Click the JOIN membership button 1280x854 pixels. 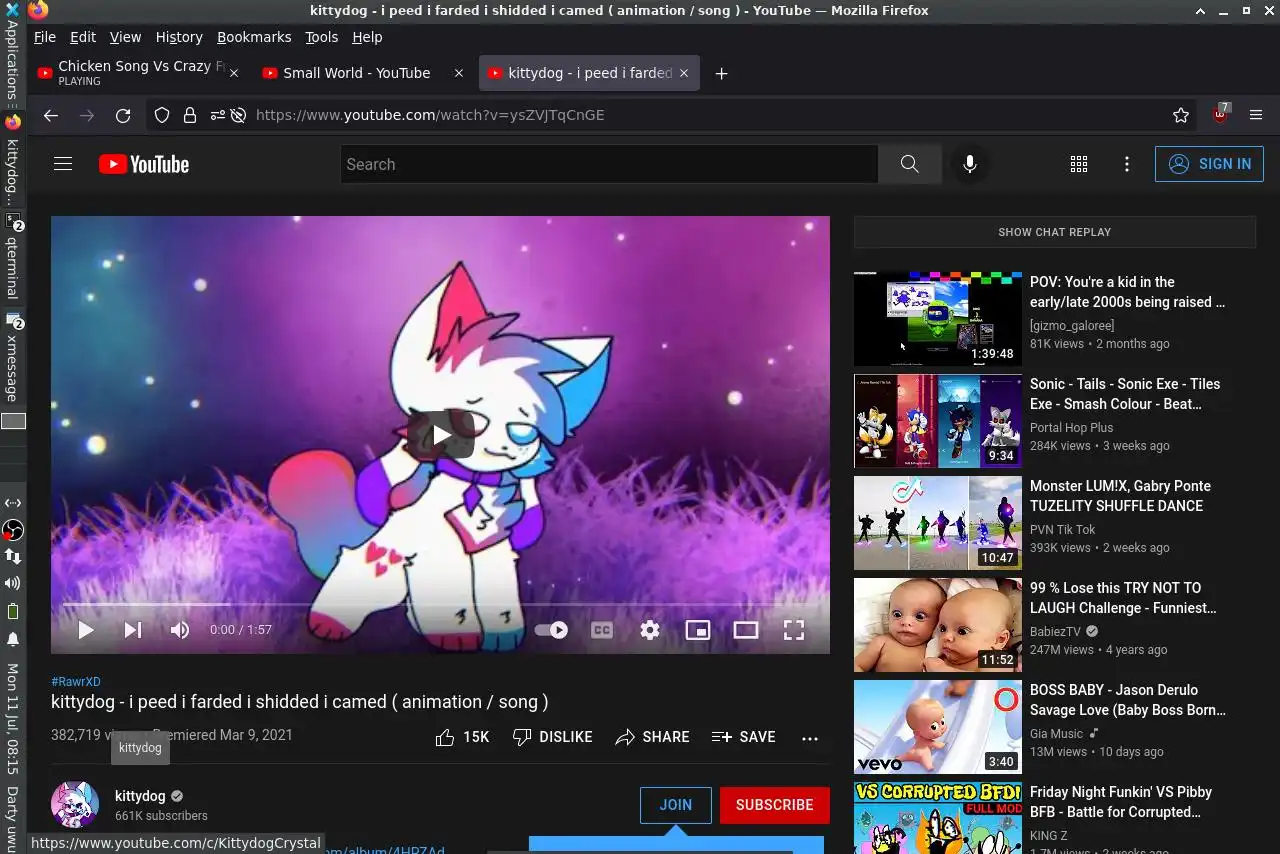click(676, 805)
